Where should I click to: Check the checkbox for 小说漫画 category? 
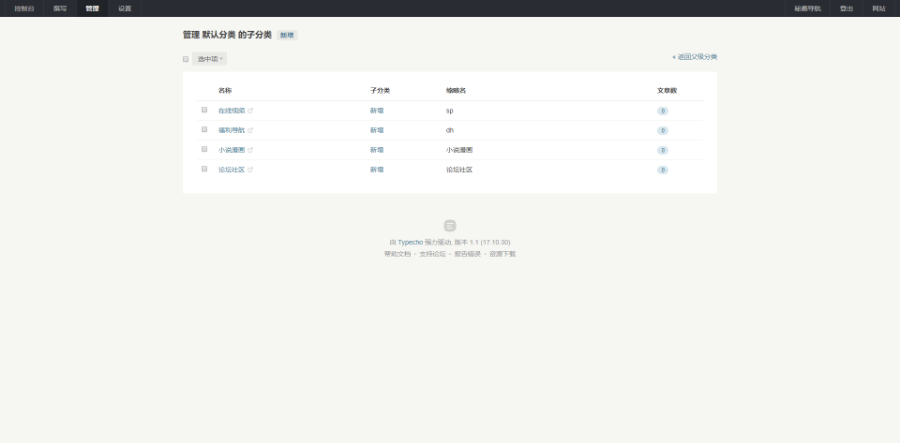[x=204, y=149]
